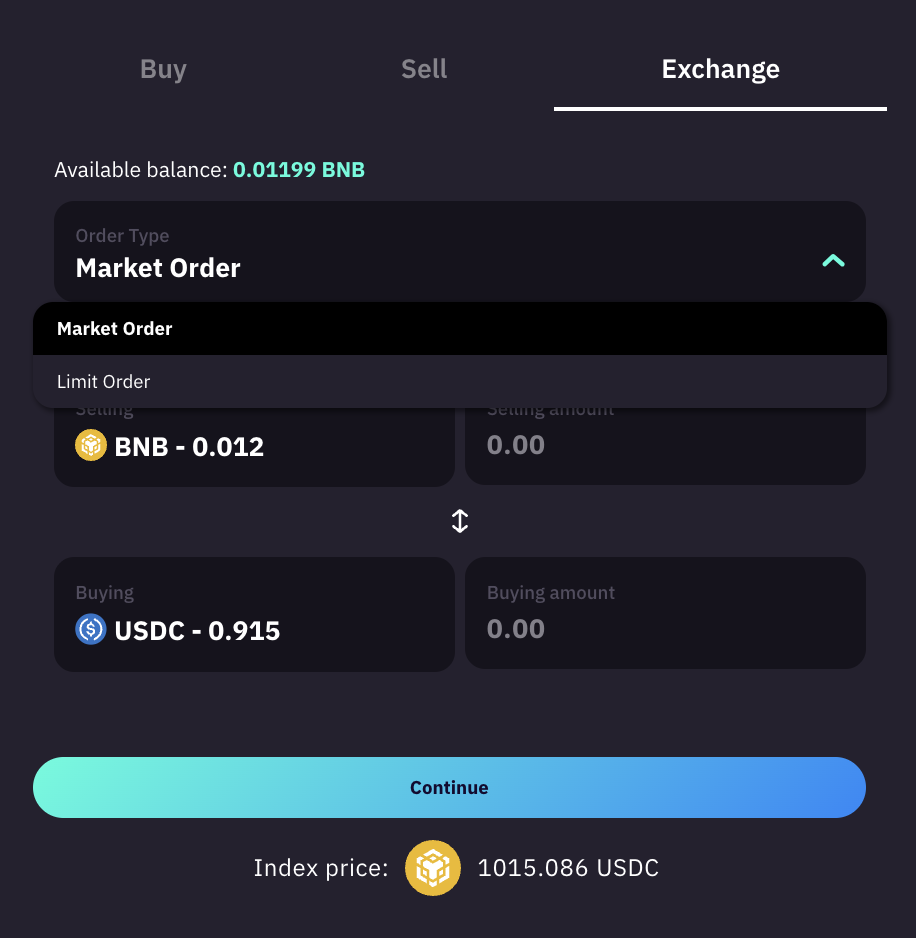Focus the Buying amount input field
916x938 pixels.
coord(664,629)
